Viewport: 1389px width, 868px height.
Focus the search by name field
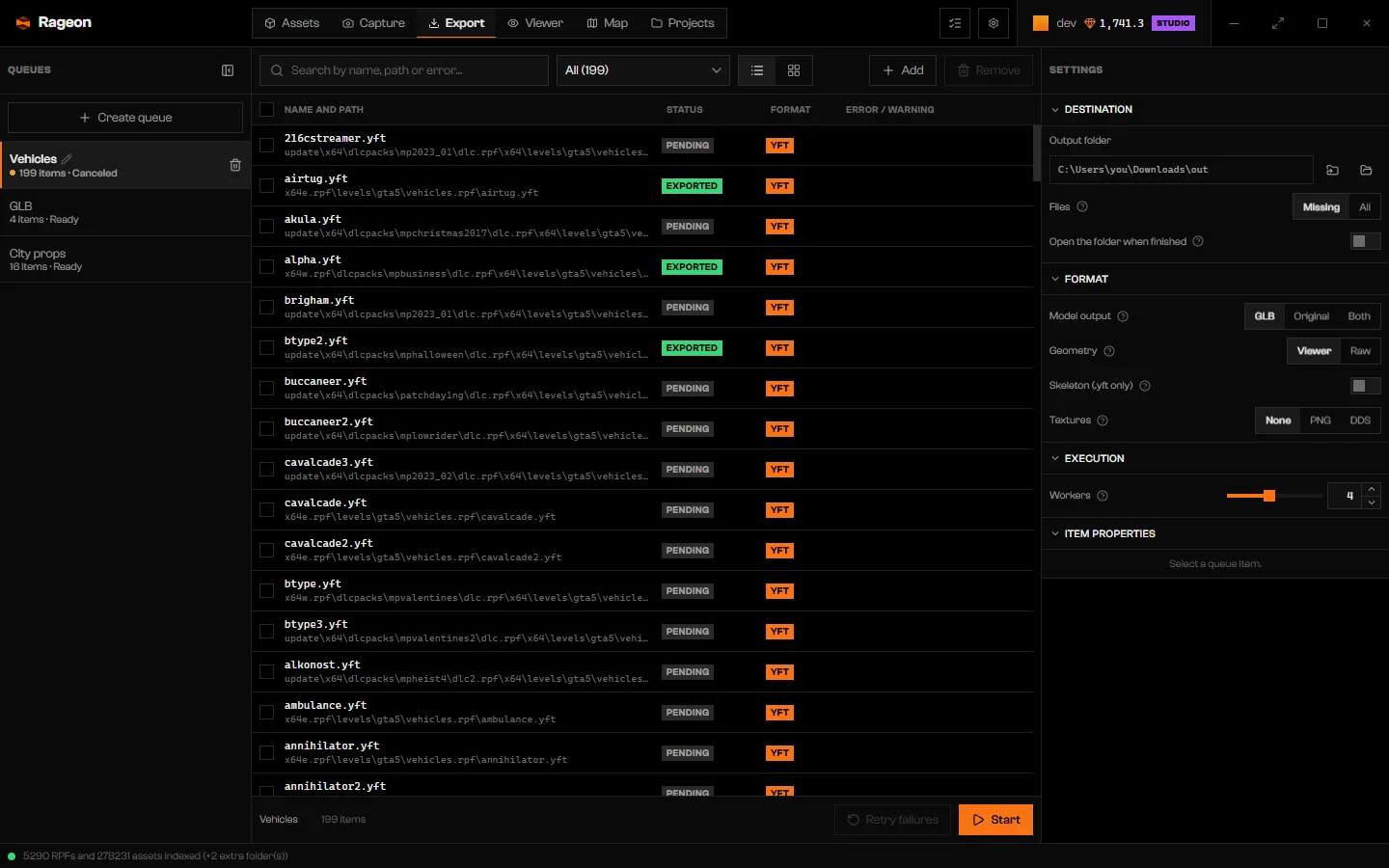pos(404,70)
